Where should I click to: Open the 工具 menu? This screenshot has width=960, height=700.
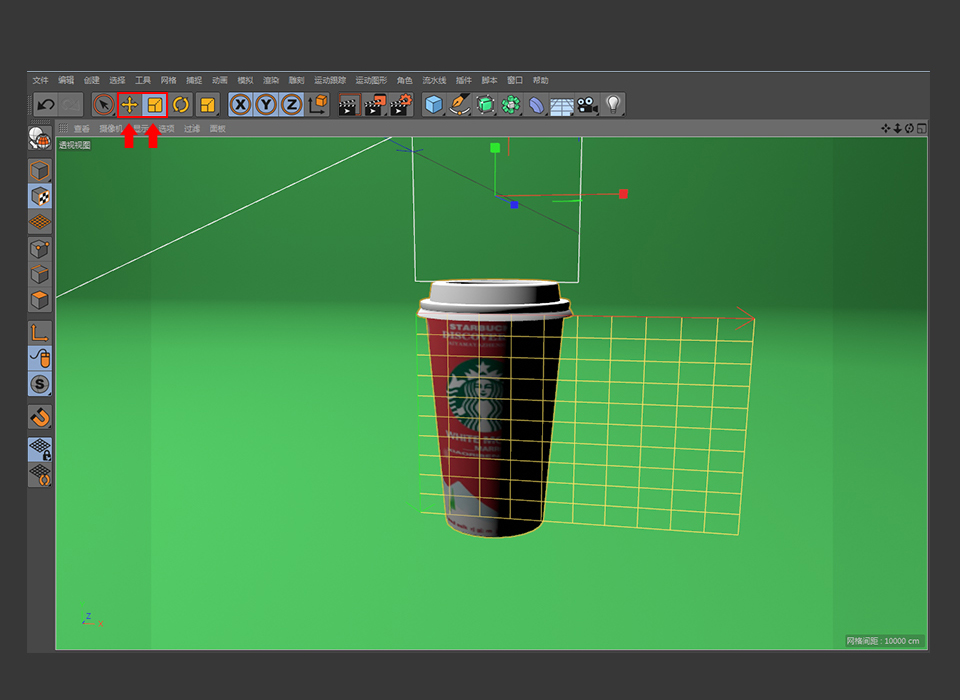tap(143, 80)
